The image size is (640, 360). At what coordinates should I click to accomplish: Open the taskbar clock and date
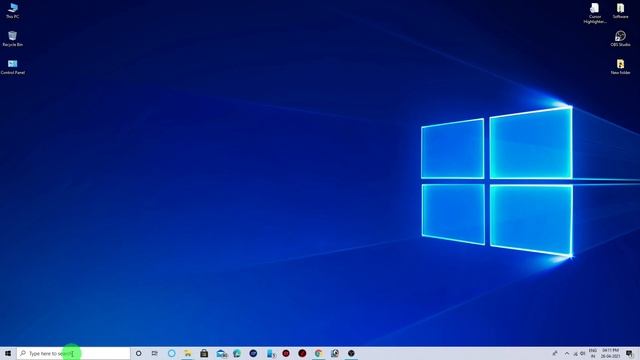click(x=610, y=353)
